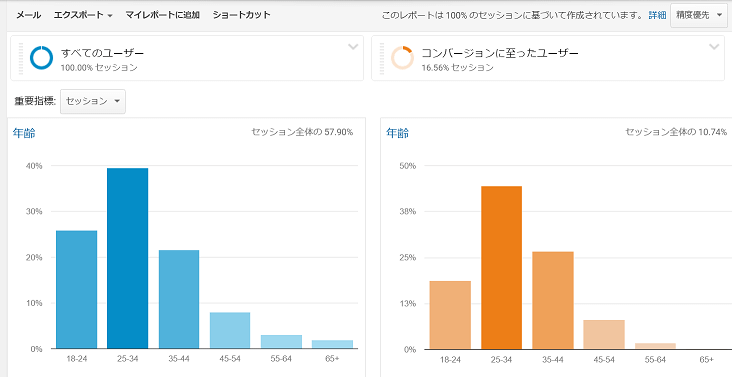Open the エクスポート menu

[x=83, y=15]
